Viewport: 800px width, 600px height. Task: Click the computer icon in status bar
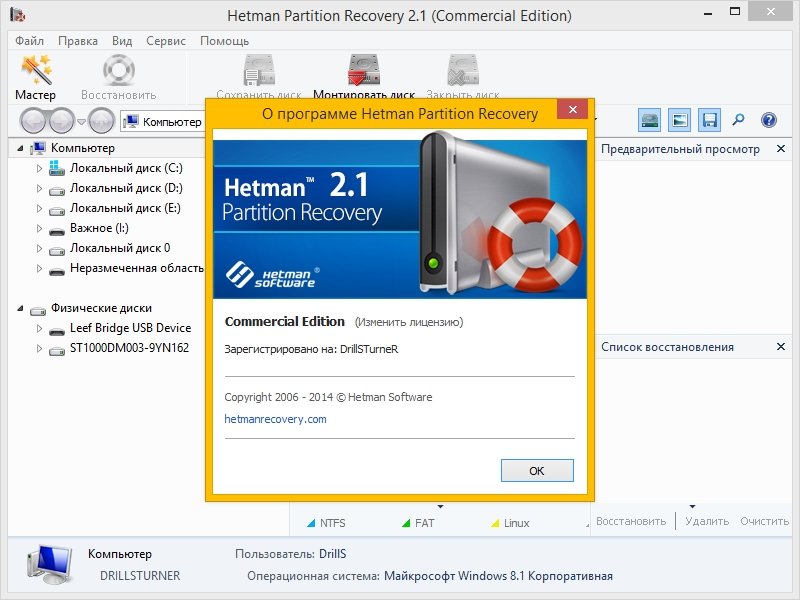click(x=49, y=564)
